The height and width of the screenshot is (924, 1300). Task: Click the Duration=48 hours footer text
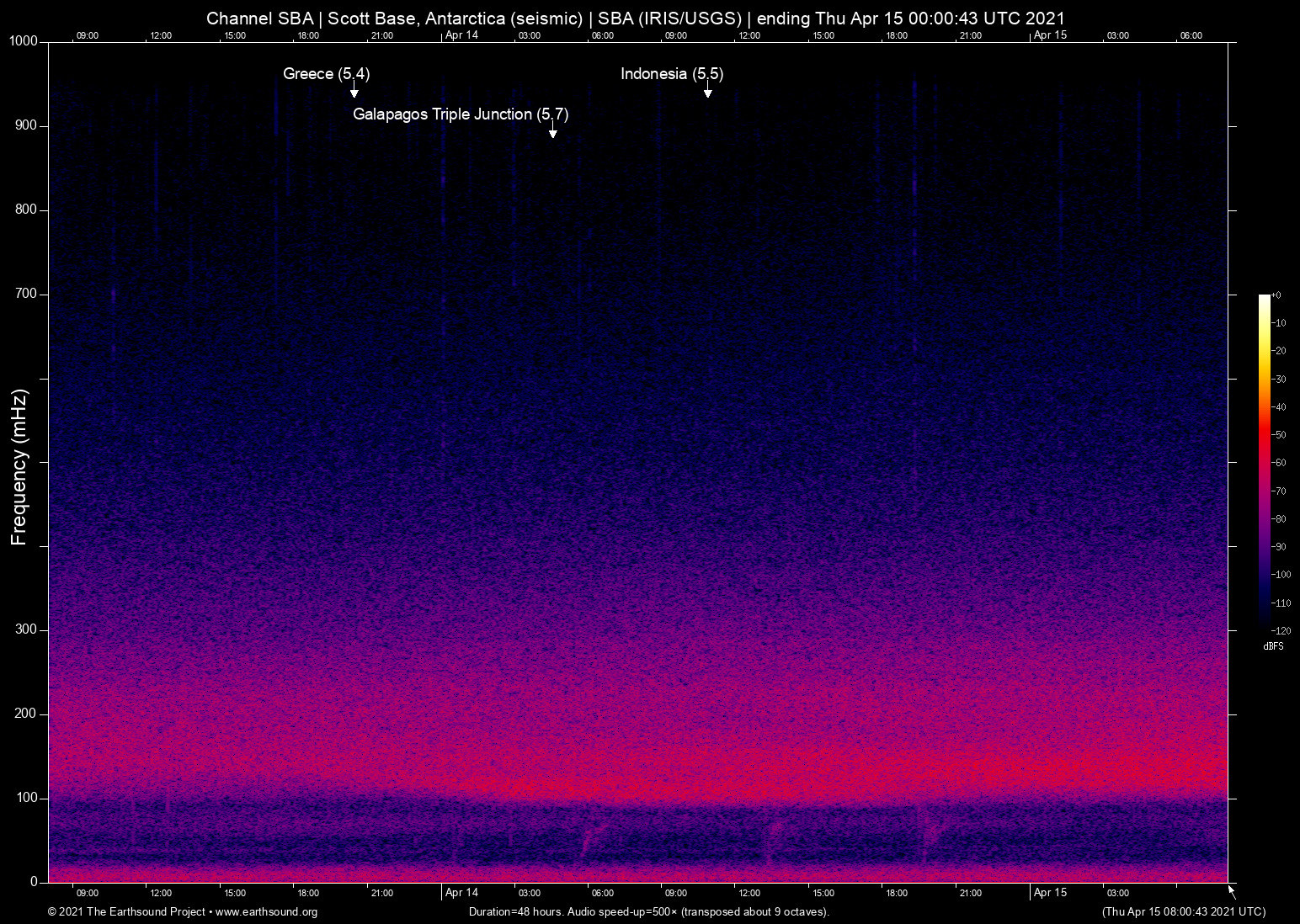click(x=648, y=912)
